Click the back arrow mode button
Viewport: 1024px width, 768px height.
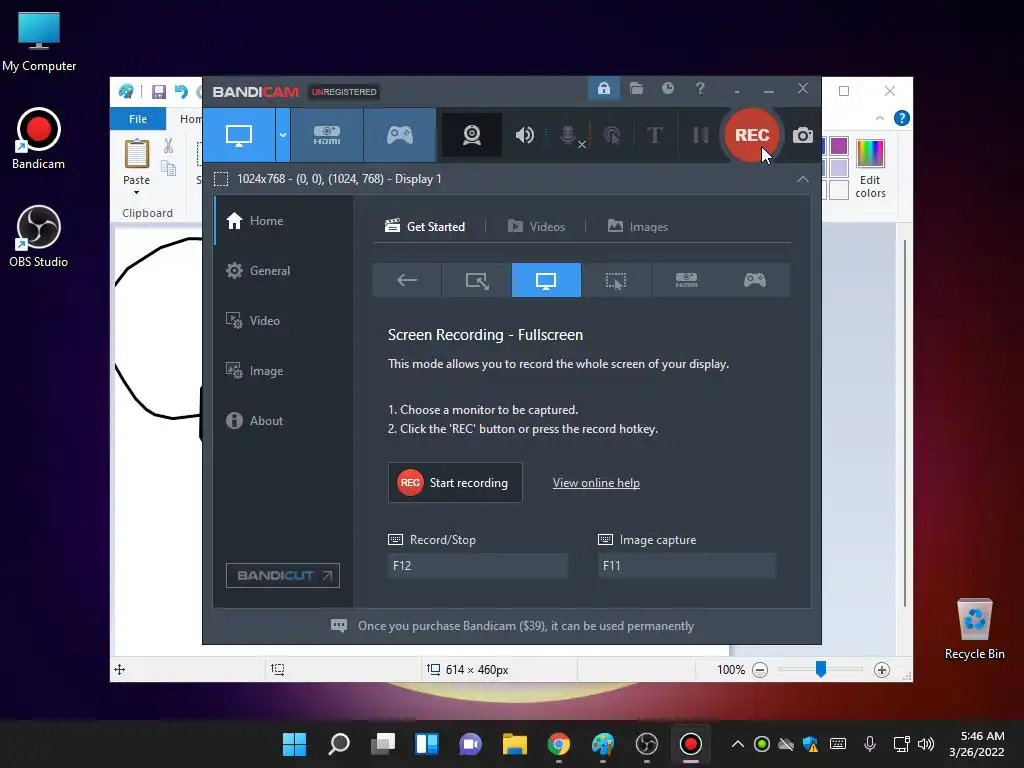tap(407, 280)
